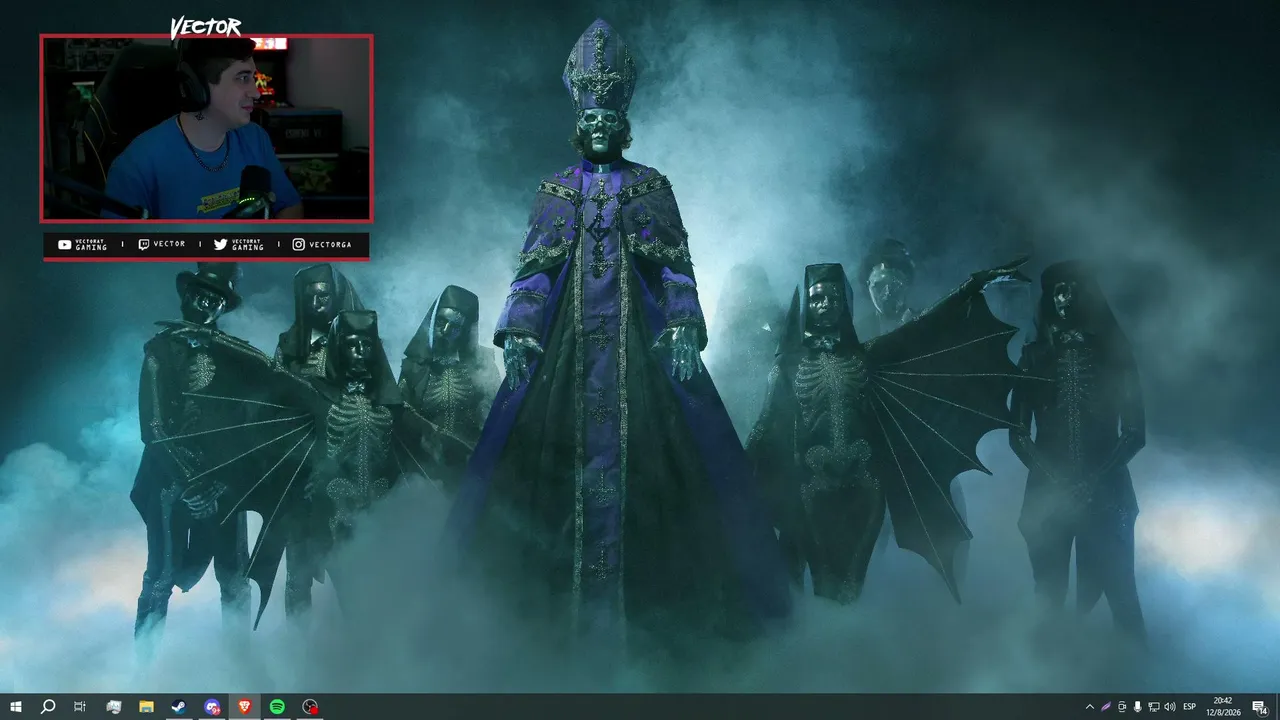Open File Explorer folder icon in taskbar
The width and height of the screenshot is (1280, 720).
[x=146, y=707]
